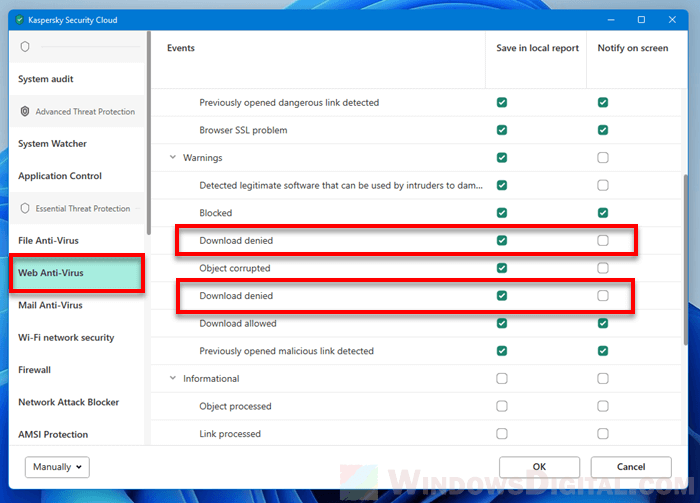Click the Events column header
This screenshot has width=700, height=503.
[181, 48]
